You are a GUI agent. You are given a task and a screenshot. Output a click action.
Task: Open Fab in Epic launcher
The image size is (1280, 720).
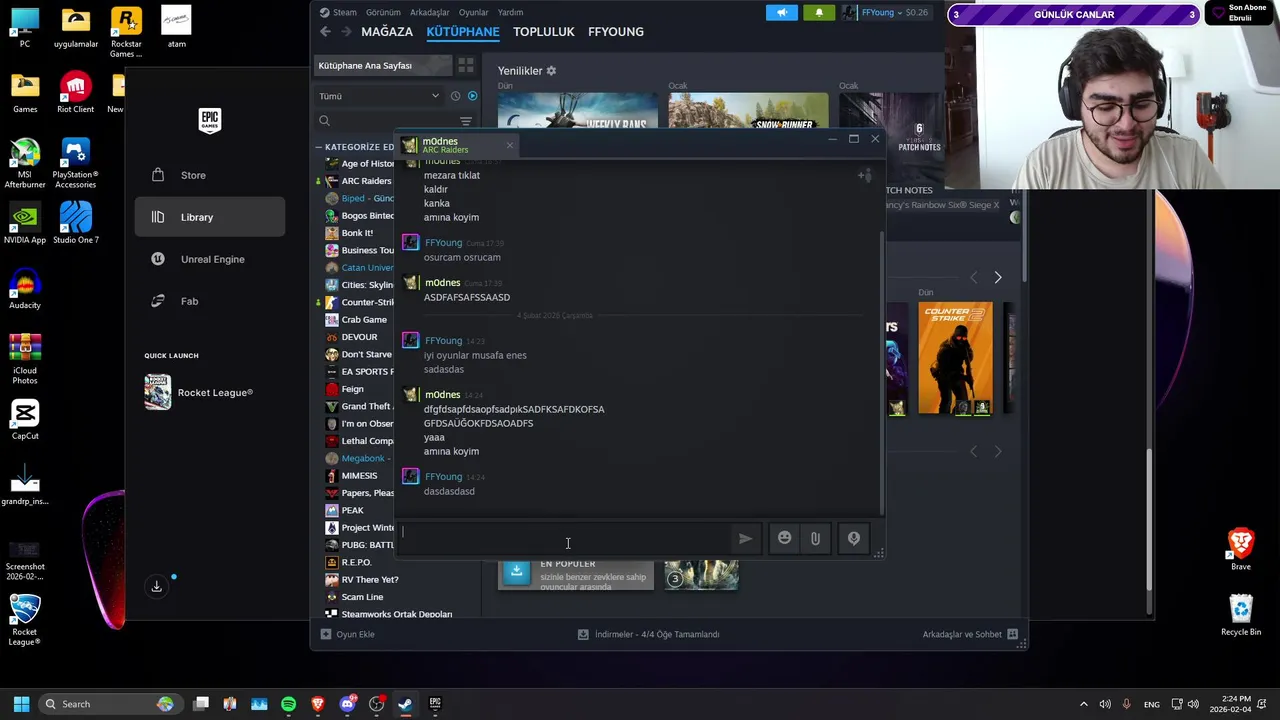(x=210, y=301)
